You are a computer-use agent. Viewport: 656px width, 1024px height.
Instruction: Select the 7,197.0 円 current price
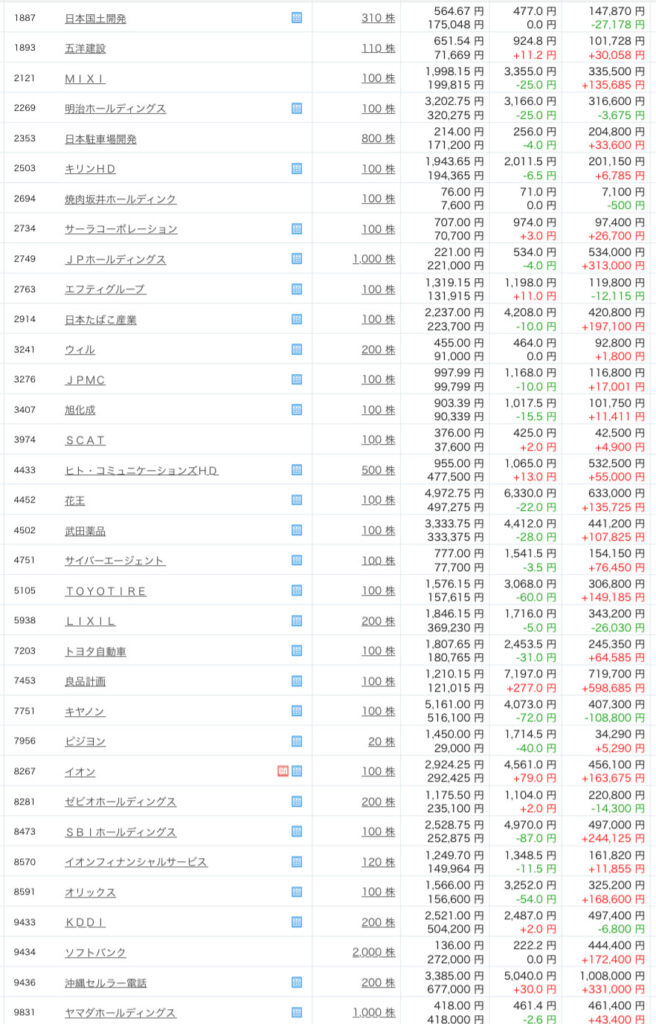[530, 674]
